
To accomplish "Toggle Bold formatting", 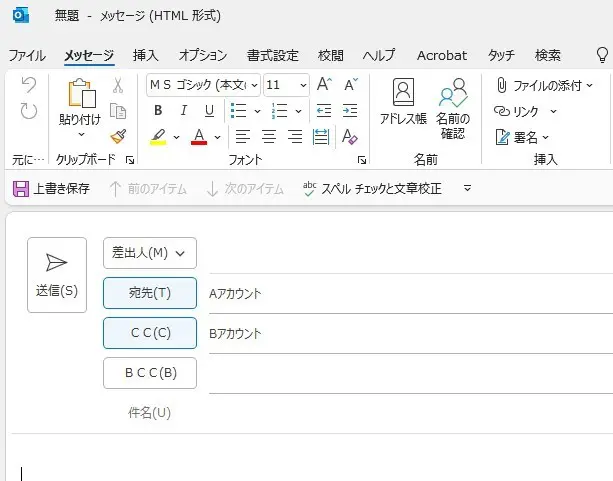I will tap(158, 111).
